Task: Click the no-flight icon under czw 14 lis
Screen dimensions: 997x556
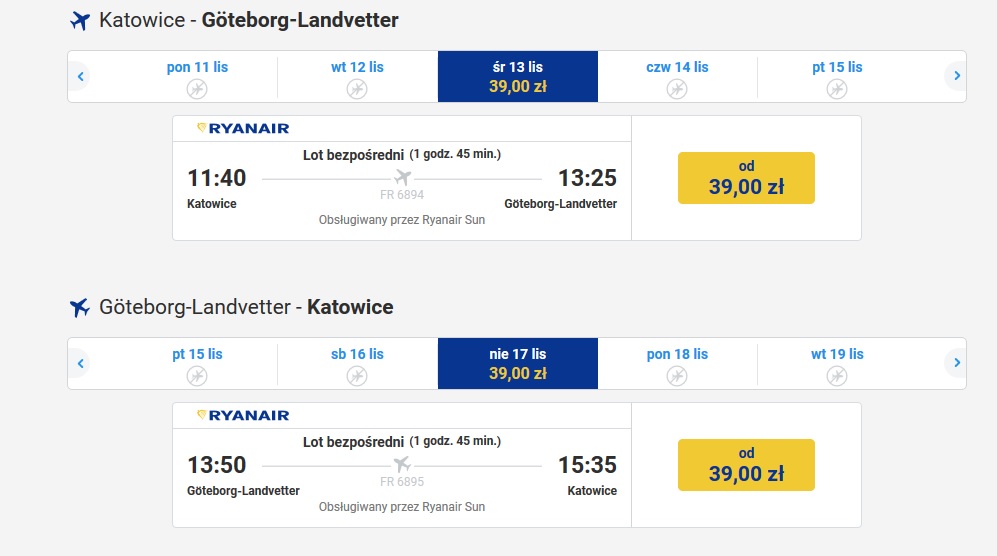Action: click(x=677, y=89)
